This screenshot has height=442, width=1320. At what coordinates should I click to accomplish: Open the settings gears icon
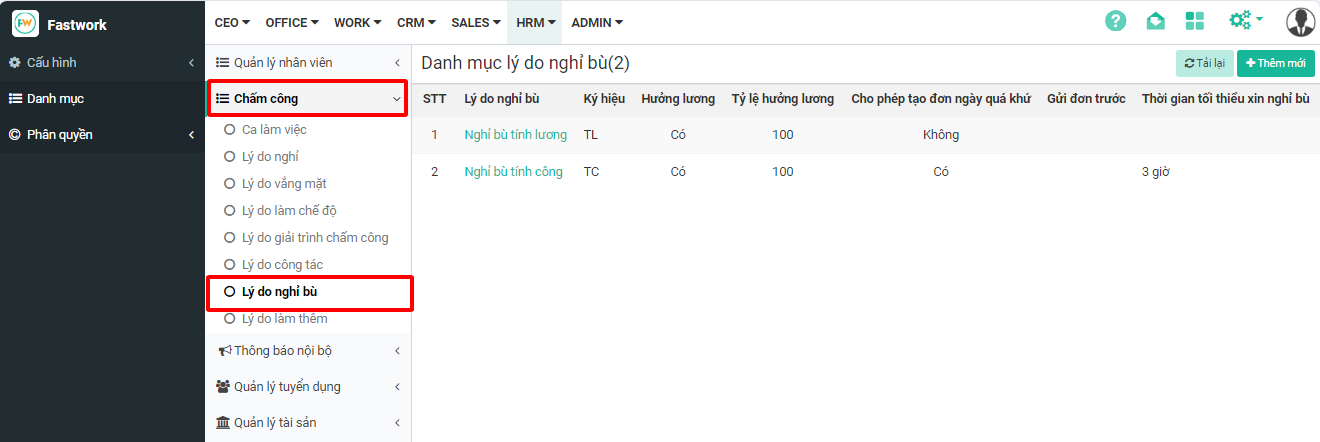pyautogui.click(x=1244, y=21)
